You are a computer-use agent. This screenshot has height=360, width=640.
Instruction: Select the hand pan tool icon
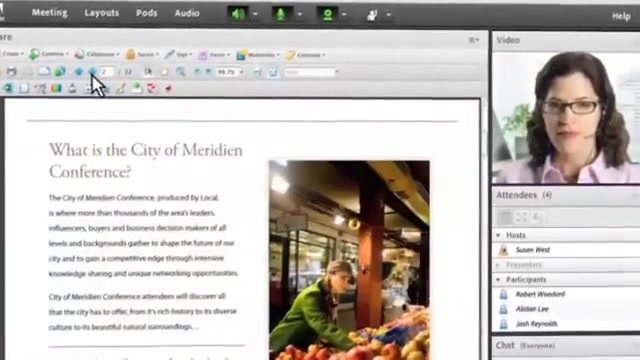coord(164,72)
